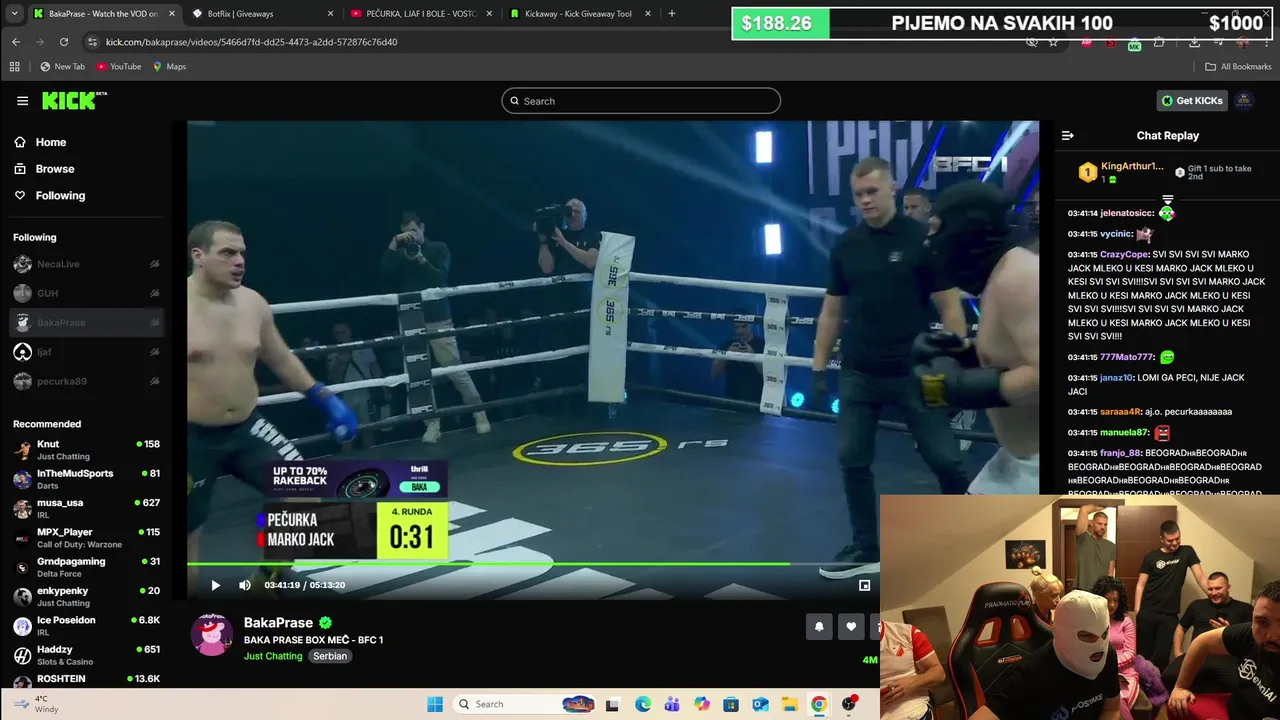Open ljaf followed channel
The height and width of the screenshot is (720, 1280).
click(86, 352)
